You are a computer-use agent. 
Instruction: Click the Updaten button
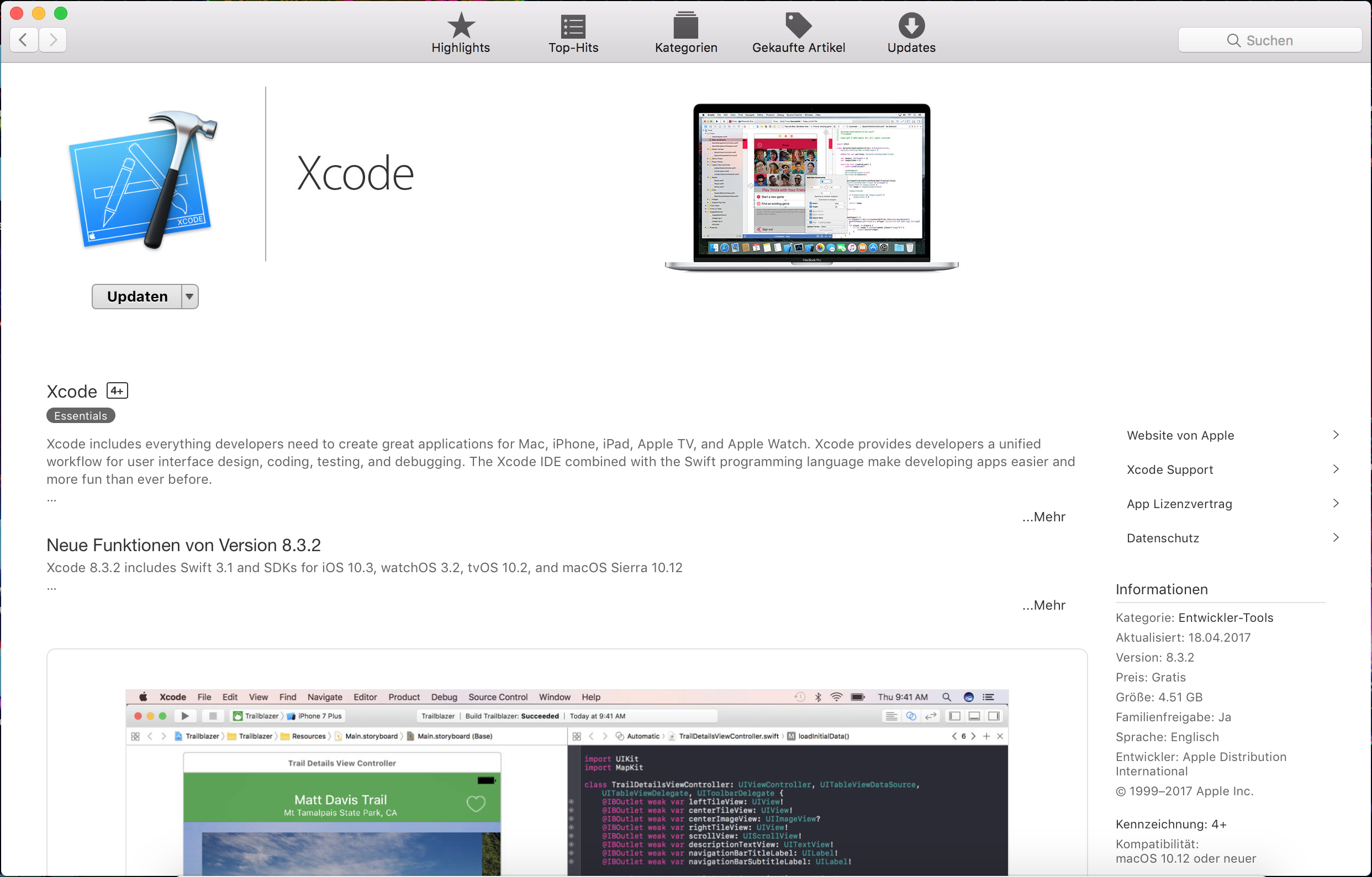[138, 297]
